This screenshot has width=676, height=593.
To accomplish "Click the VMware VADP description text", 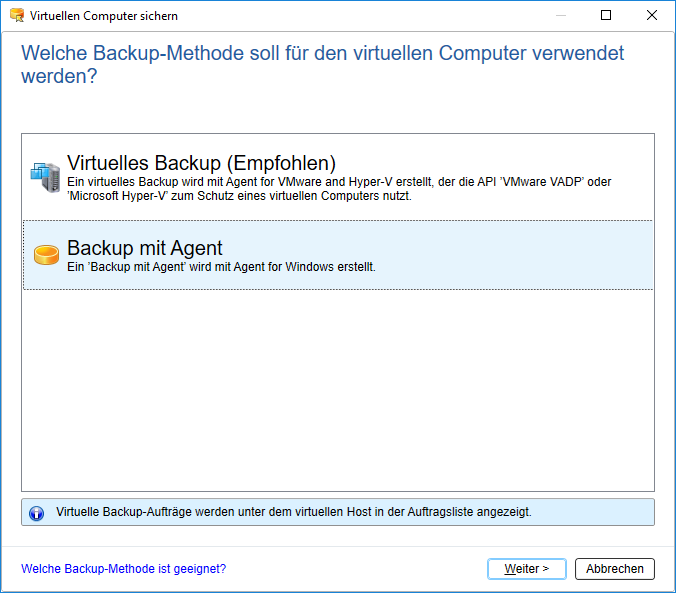I will click(x=340, y=188).
